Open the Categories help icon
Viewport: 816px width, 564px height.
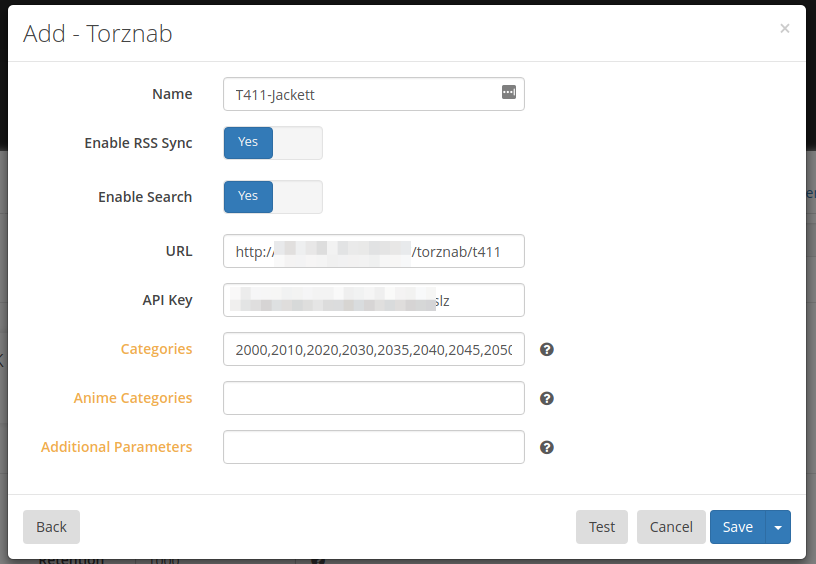pos(546,349)
